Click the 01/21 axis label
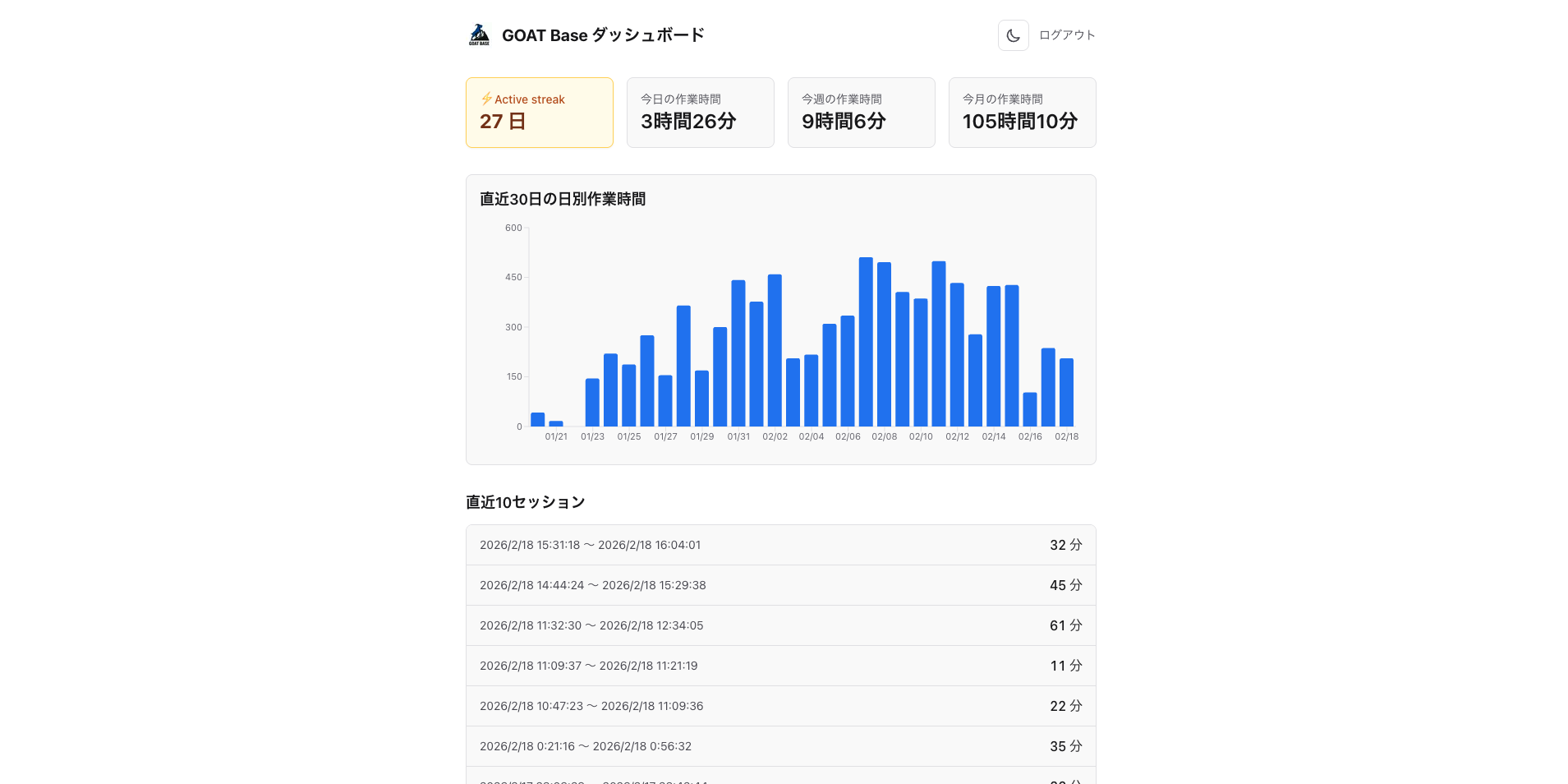1568x784 pixels. [x=556, y=436]
